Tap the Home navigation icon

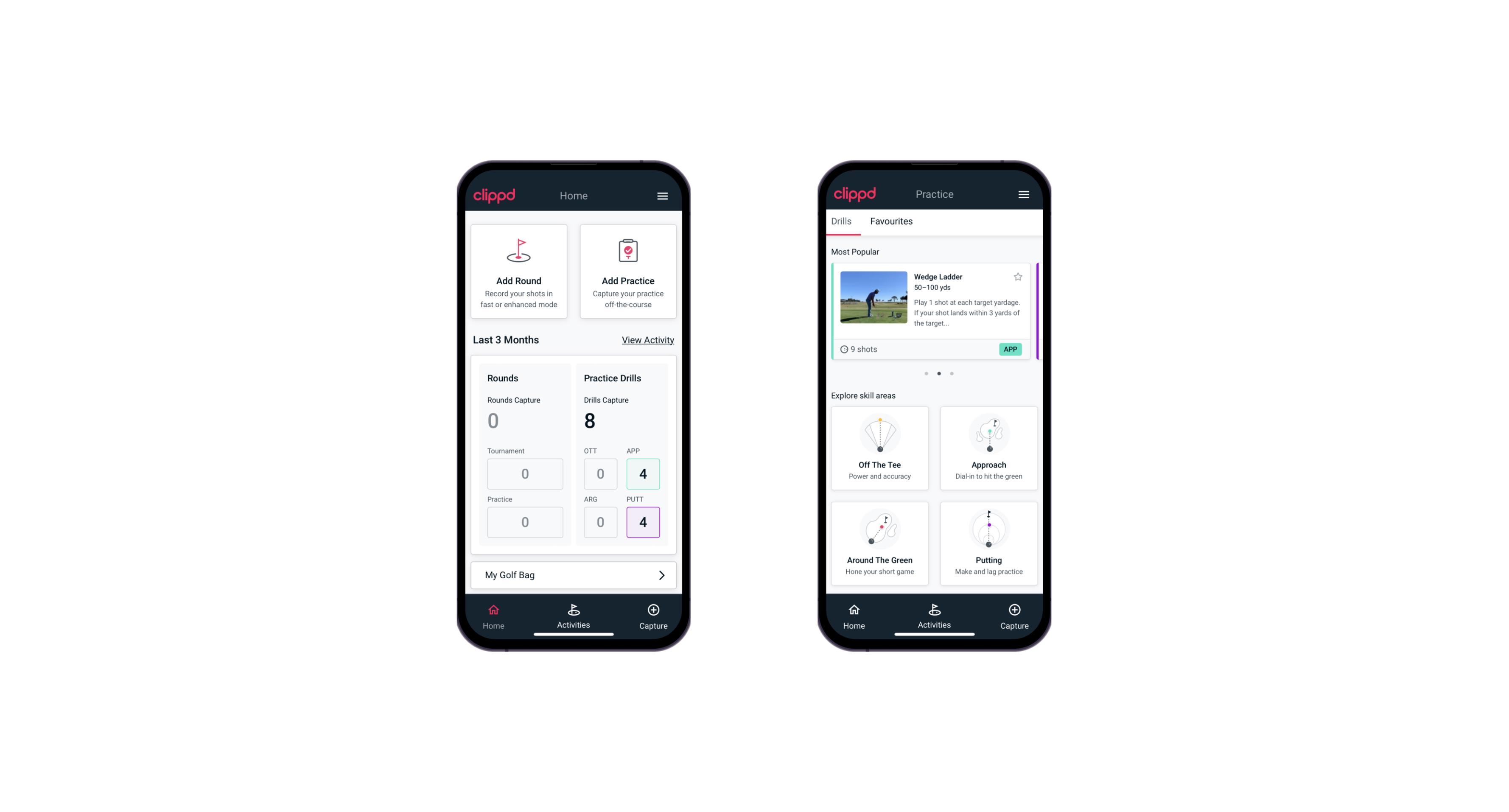[x=494, y=610]
